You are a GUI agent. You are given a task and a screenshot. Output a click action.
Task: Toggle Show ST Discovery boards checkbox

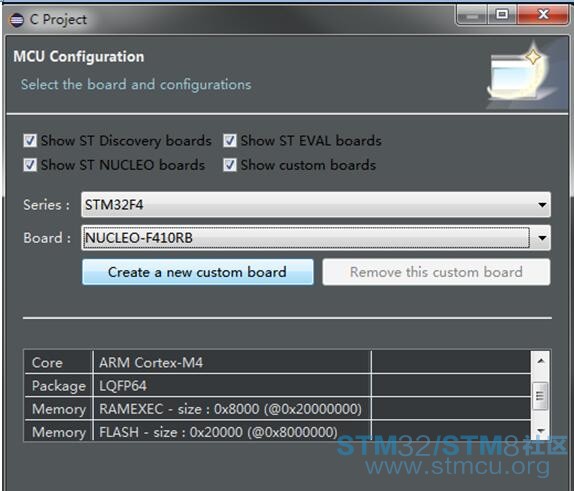click(x=30, y=141)
